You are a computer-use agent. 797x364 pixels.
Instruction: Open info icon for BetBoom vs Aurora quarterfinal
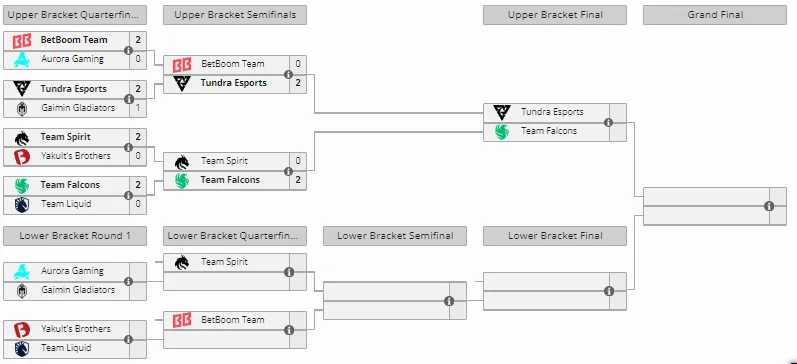128,50
